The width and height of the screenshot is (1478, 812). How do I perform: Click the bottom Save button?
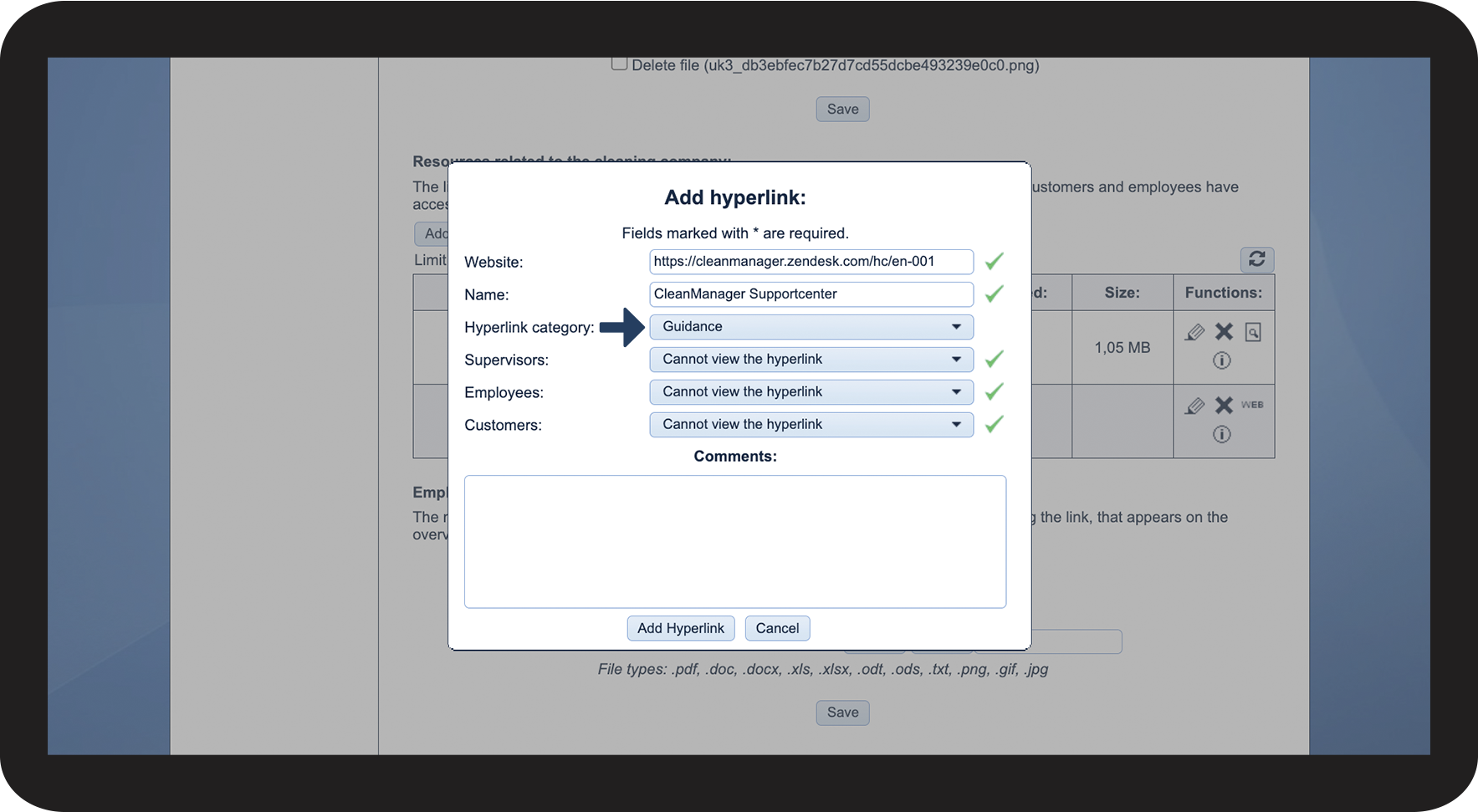click(842, 712)
